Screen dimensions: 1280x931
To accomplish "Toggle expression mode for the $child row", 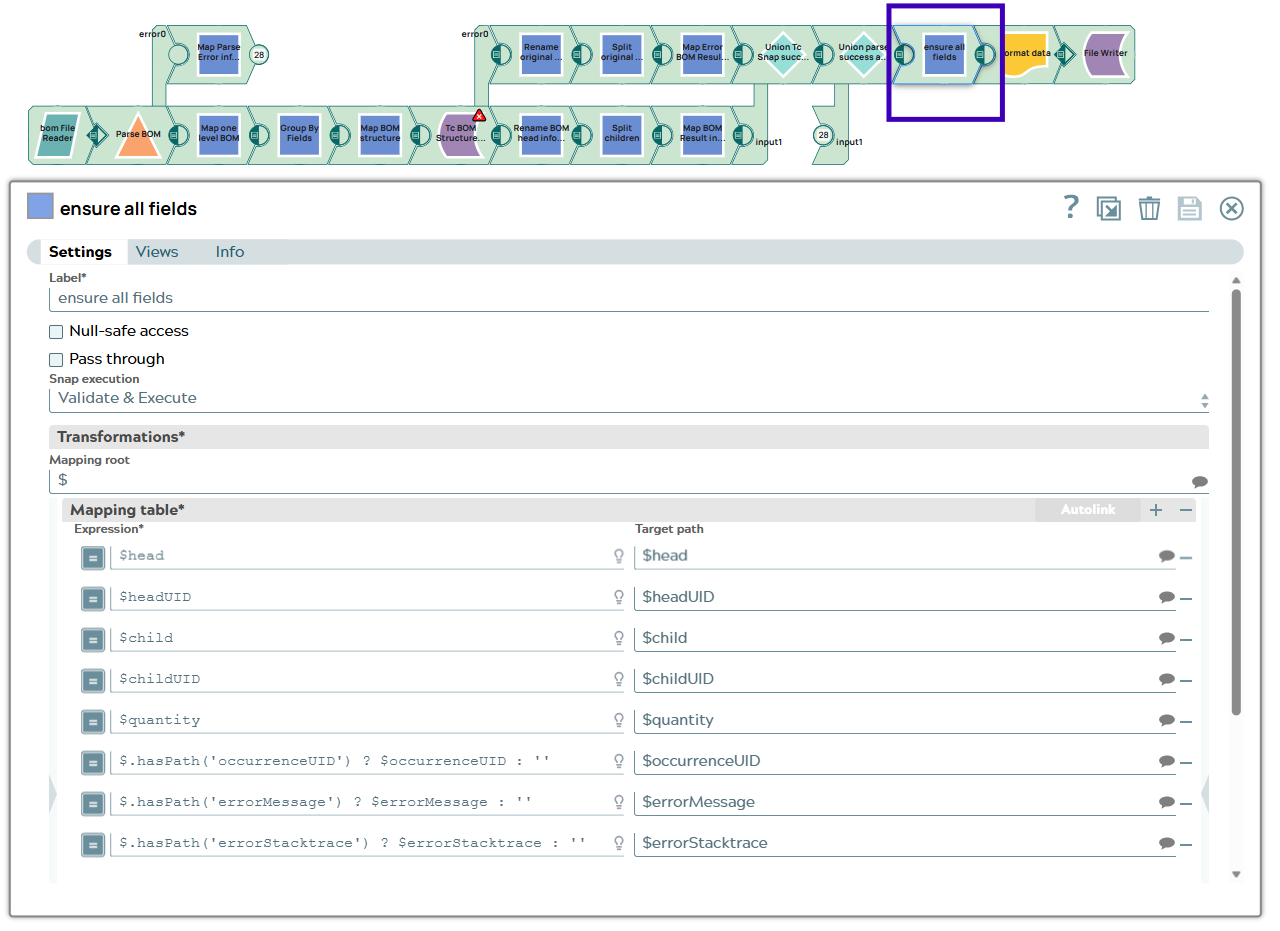I will point(93,639).
